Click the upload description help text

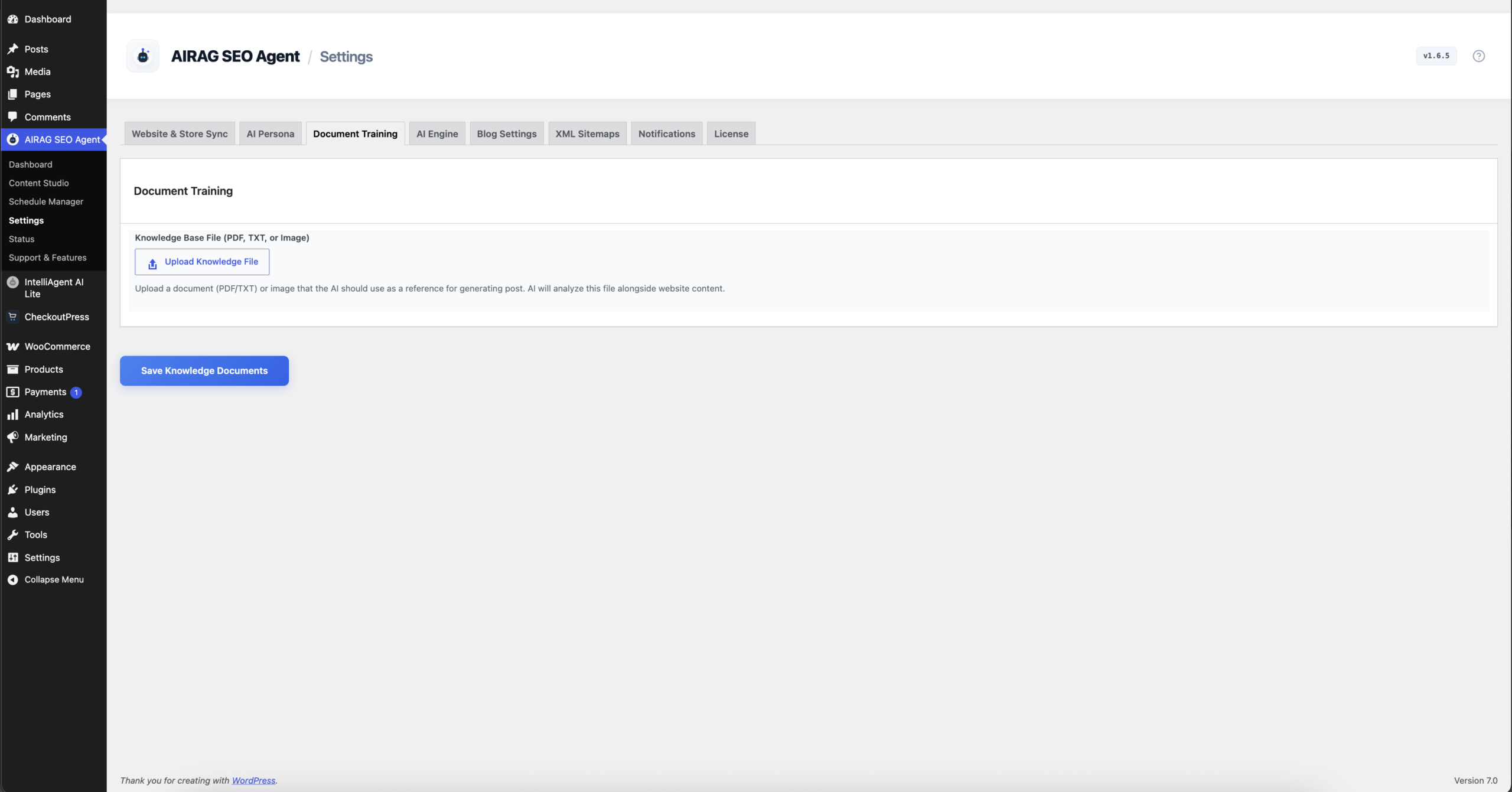[429, 288]
